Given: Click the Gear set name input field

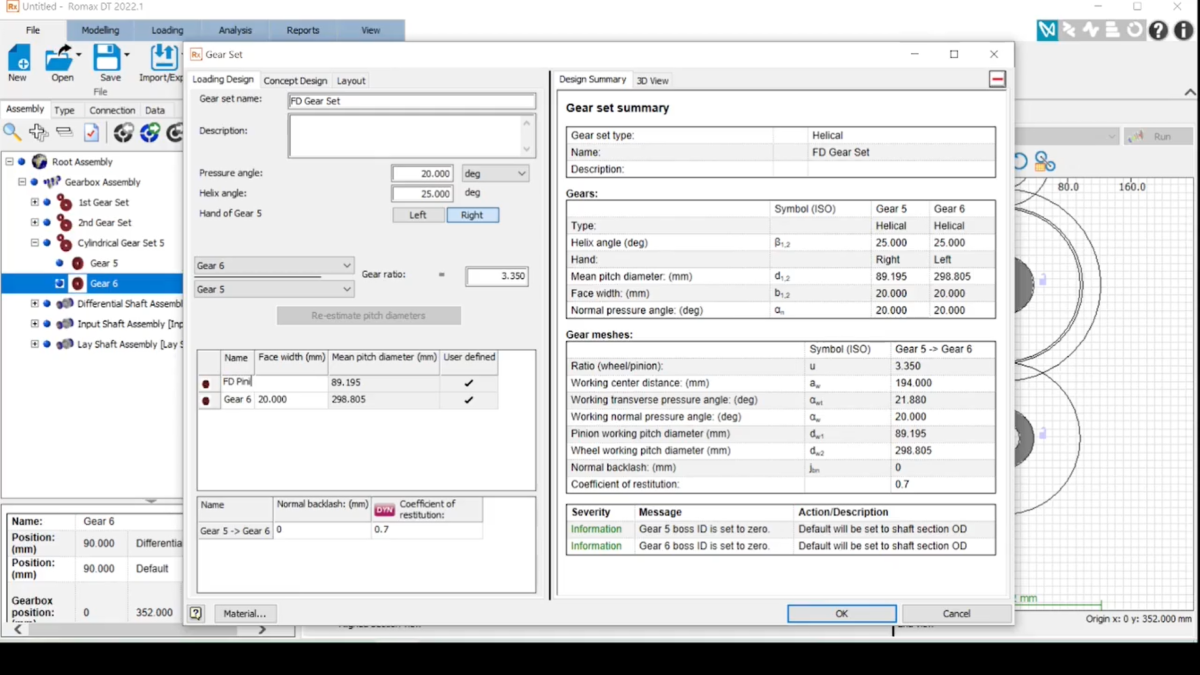Looking at the screenshot, I should click(412, 101).
